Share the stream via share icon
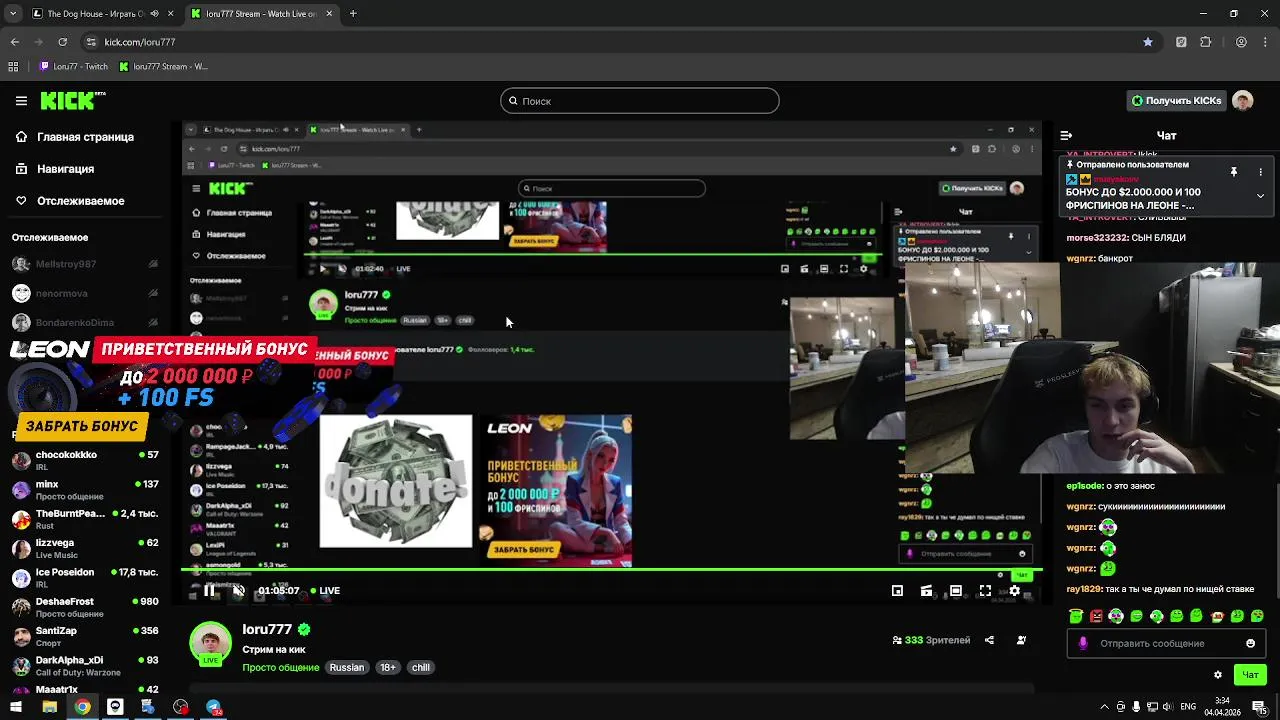This screenshot has height=720, width=1280. 989,640
